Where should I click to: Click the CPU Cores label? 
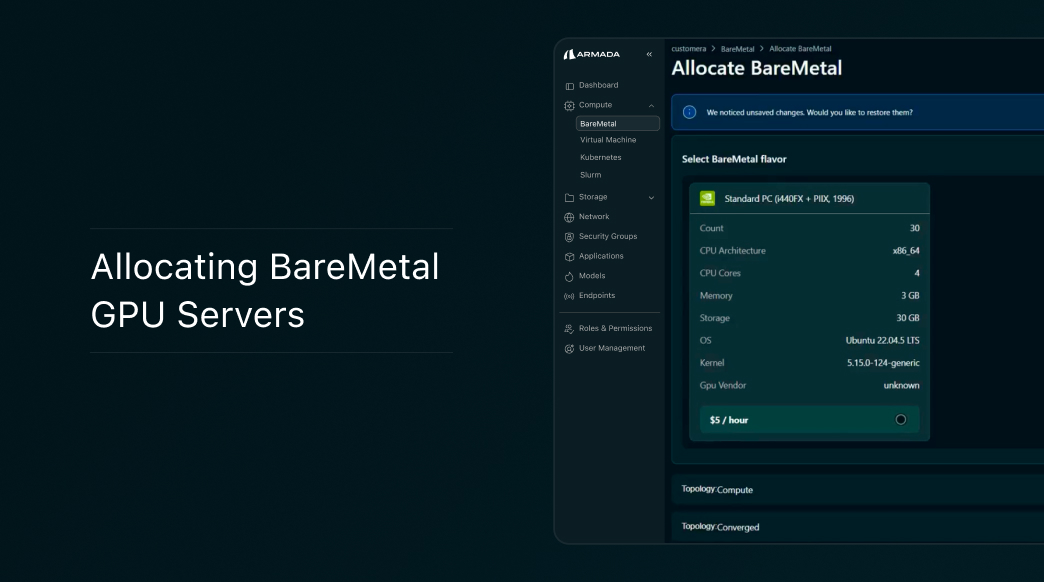pos(720,273)
